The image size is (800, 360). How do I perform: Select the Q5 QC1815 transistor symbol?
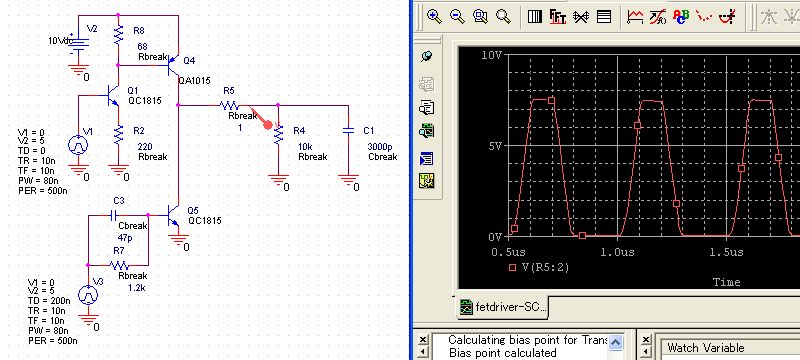174,215
